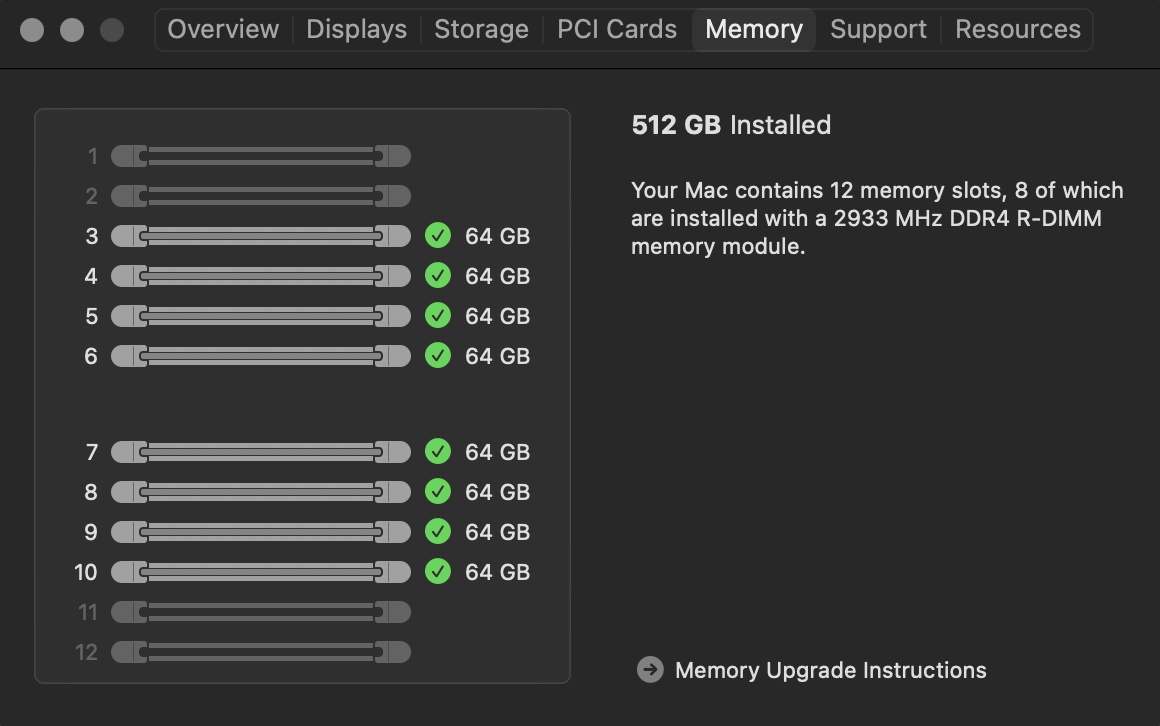Switch to the Overview tab
The image size is (1160, 726).
pos(223,29)
